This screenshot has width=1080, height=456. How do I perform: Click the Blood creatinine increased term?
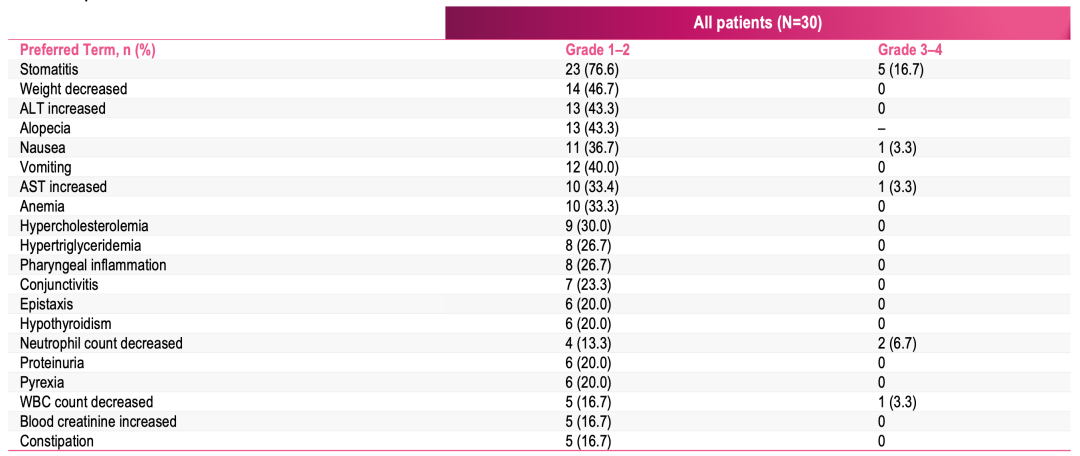pos(98,421)
